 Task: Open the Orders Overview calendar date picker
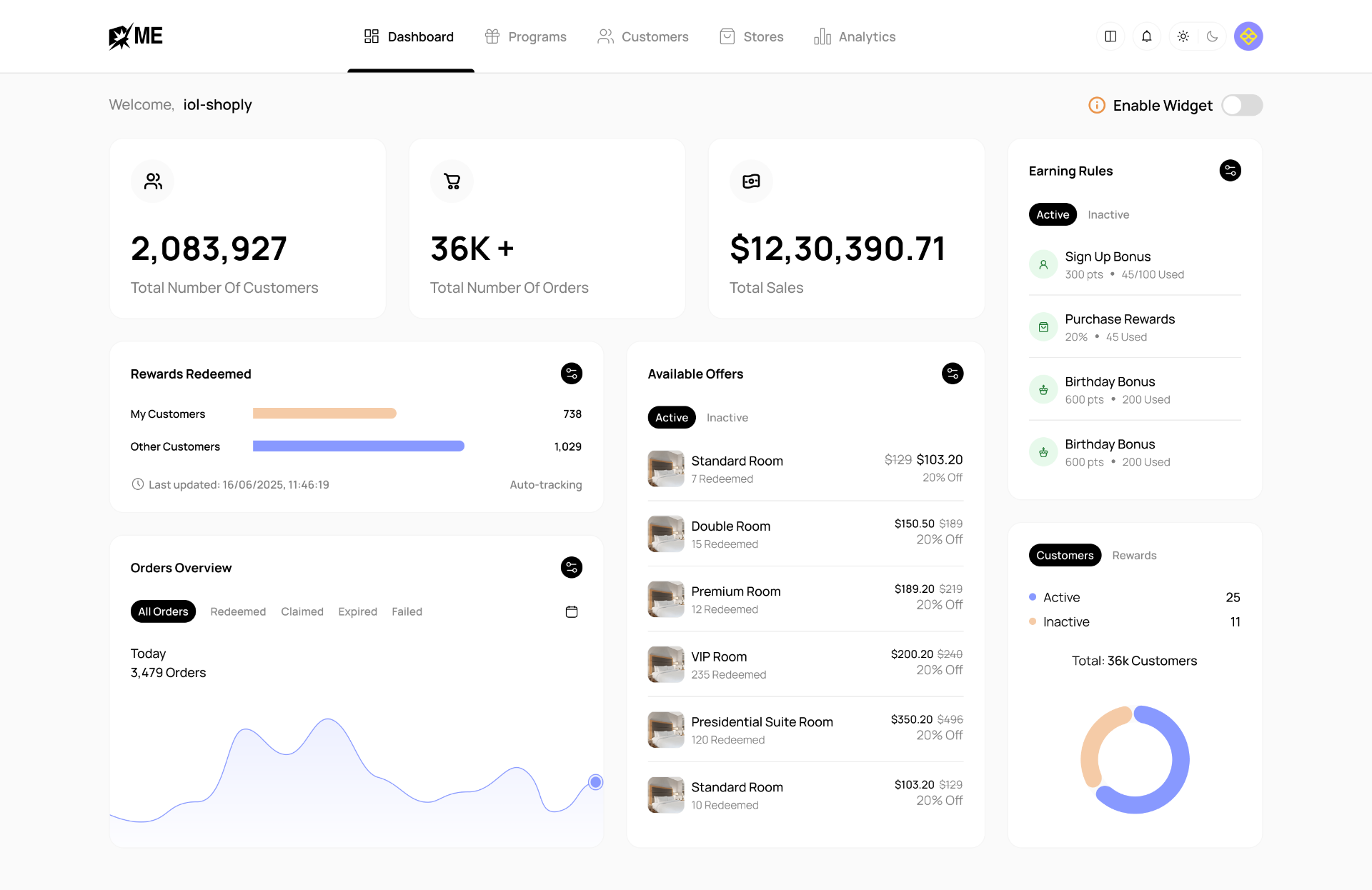(571, 612)
